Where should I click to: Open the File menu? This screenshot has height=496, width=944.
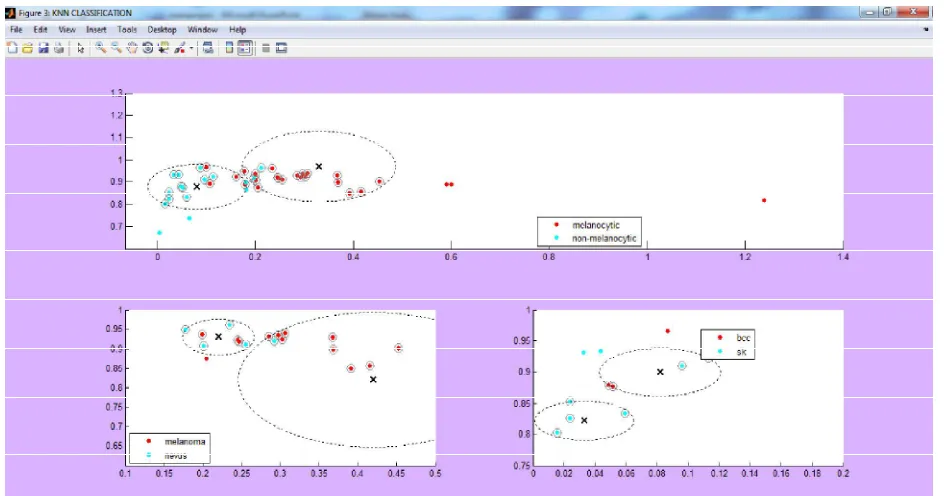[x=16, y=29]
